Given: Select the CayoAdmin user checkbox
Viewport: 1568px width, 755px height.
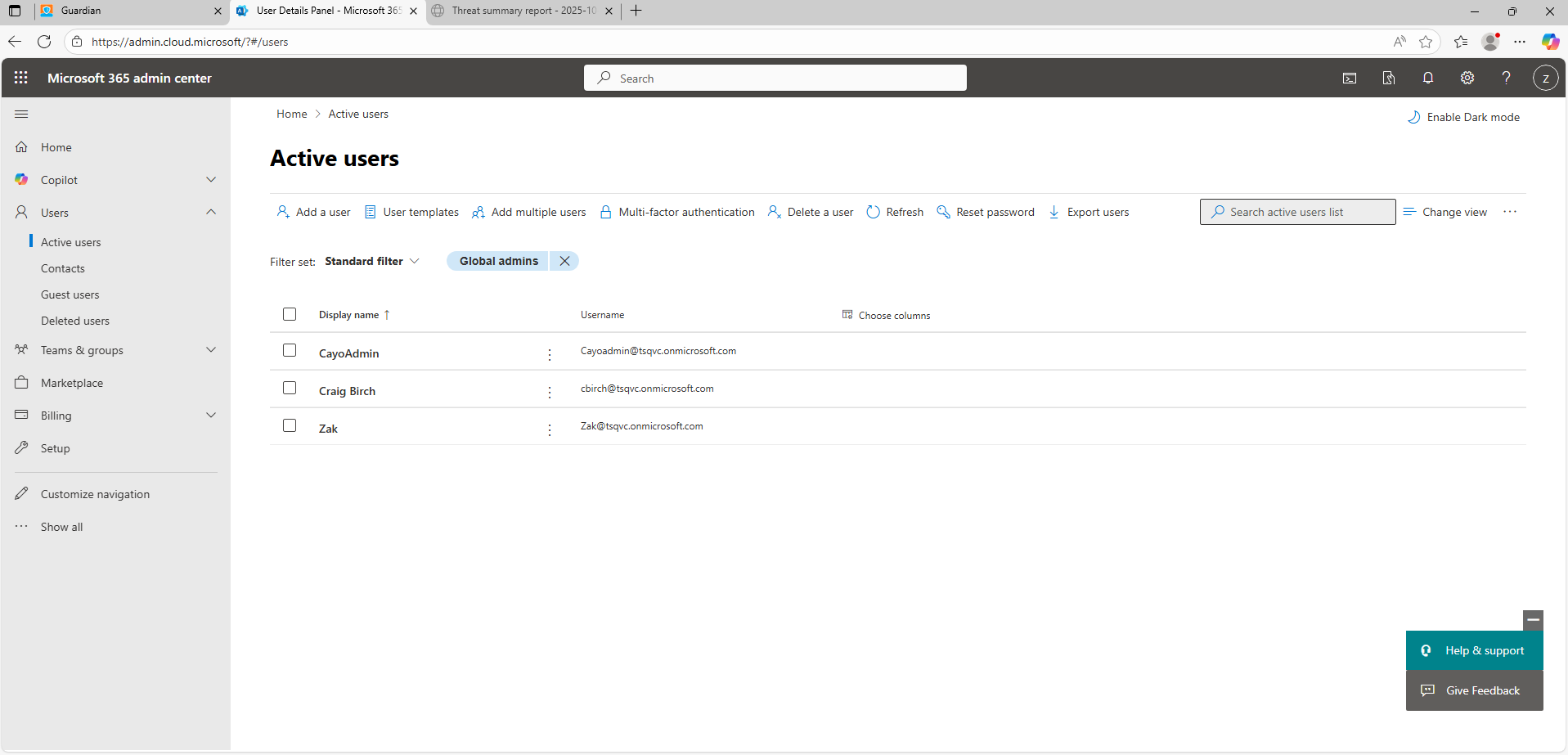Looking at the screenshot, I should tap(290, 350).
